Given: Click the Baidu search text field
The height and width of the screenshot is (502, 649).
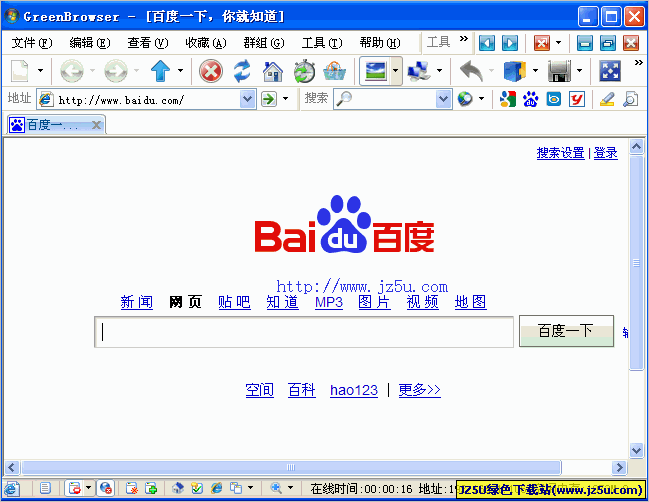Looking at the screenshot, I should click(304, 332).
